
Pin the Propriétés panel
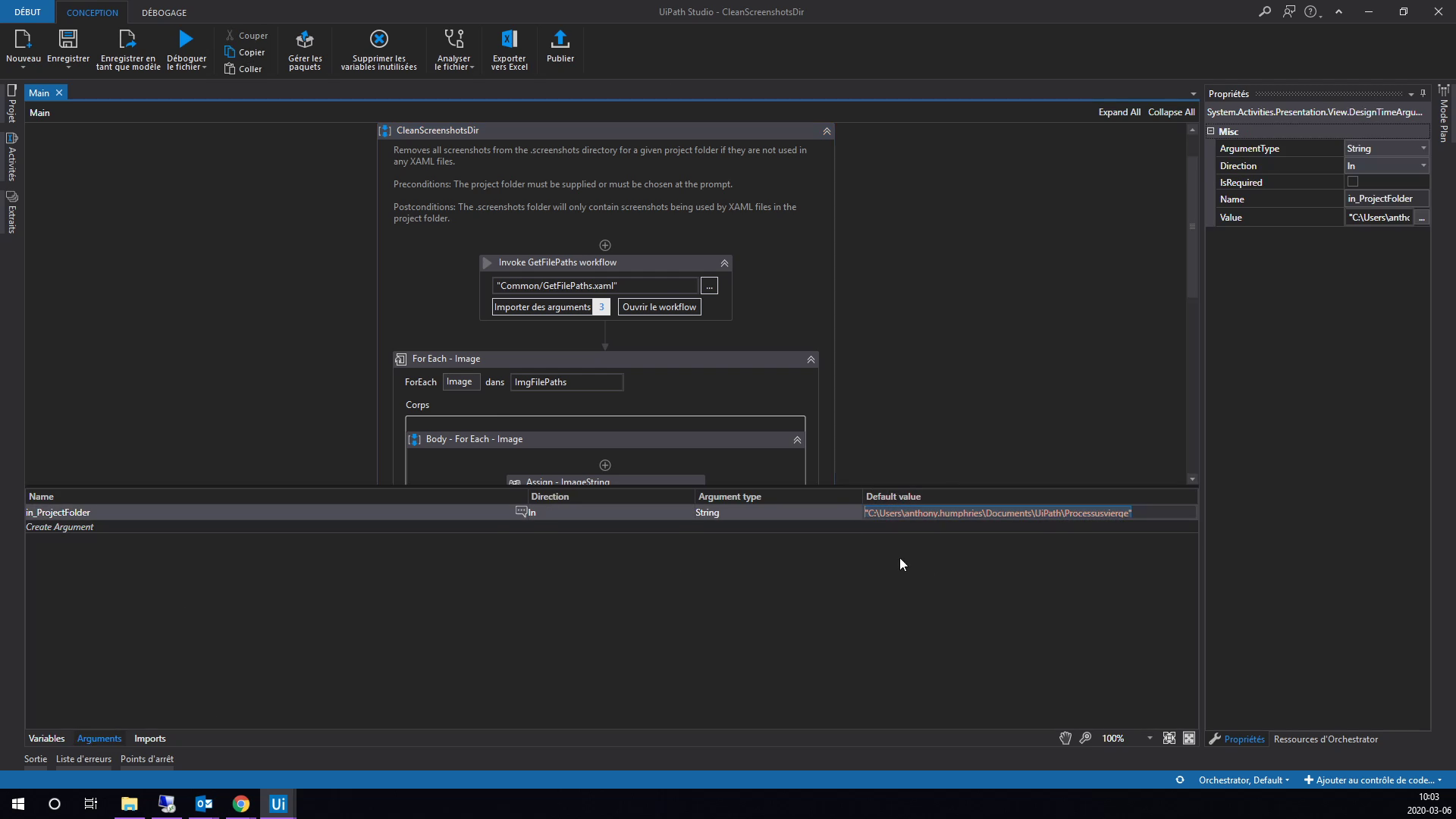pyautogui.click(x=1423, y=93)
